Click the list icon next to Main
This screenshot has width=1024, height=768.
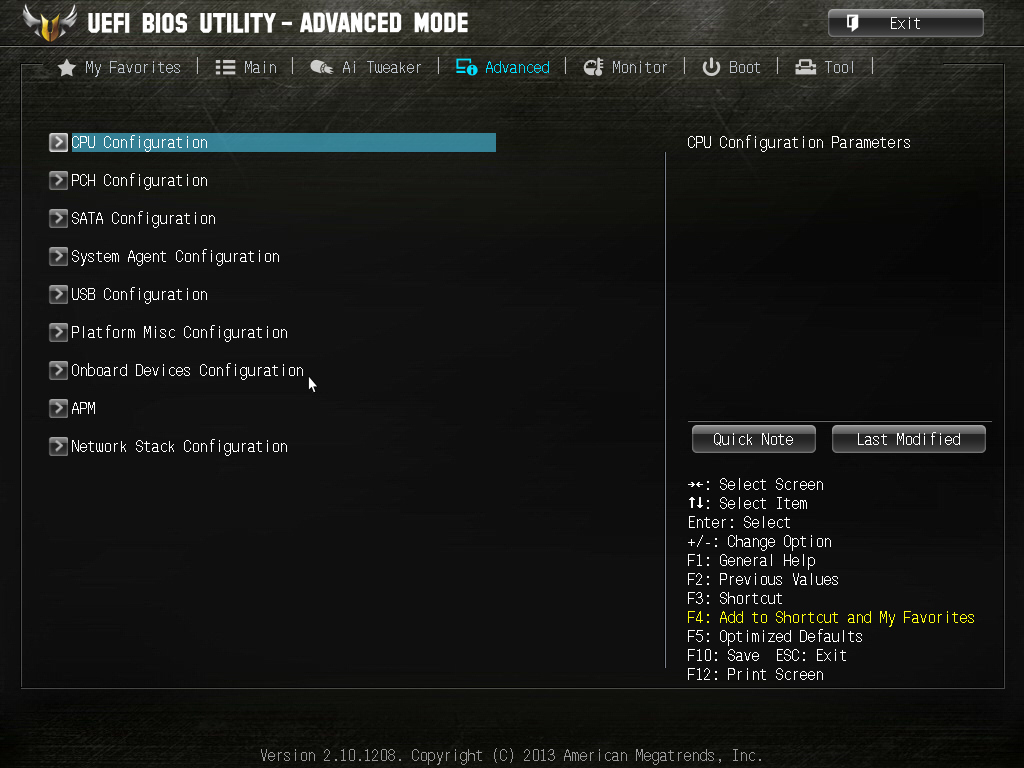point(225,67)
